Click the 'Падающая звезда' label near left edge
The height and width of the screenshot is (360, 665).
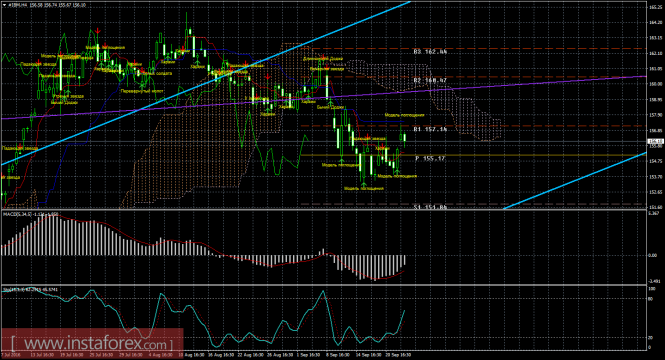tap(20, 148)
